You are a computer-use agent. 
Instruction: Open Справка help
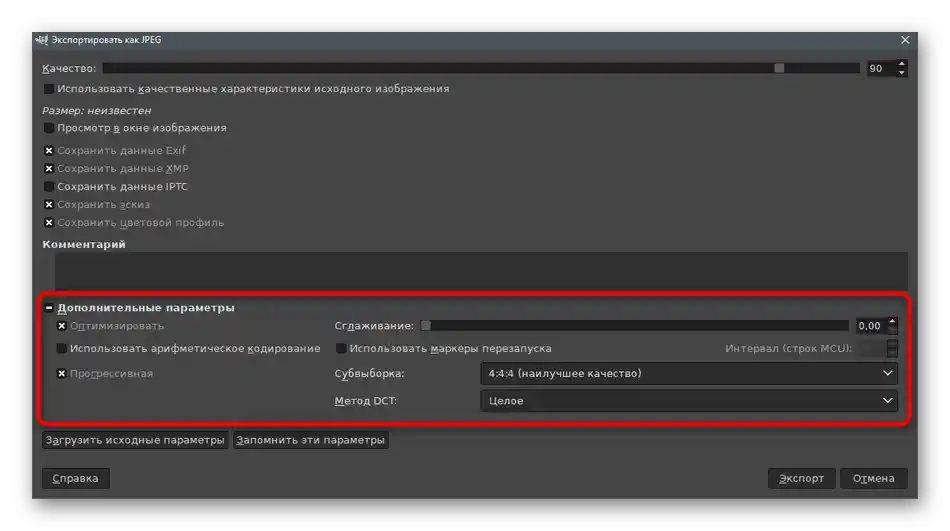coord(76,478)
